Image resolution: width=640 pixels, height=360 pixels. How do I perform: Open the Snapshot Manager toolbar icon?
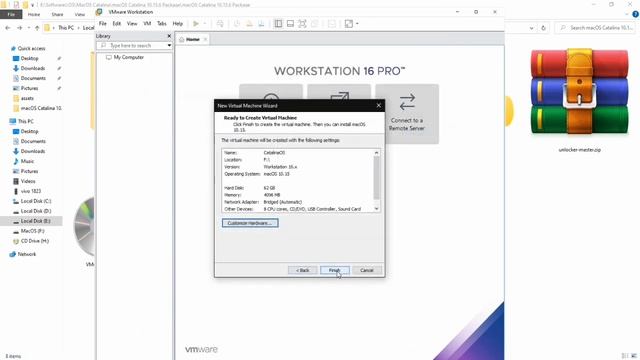click(261, 24)
